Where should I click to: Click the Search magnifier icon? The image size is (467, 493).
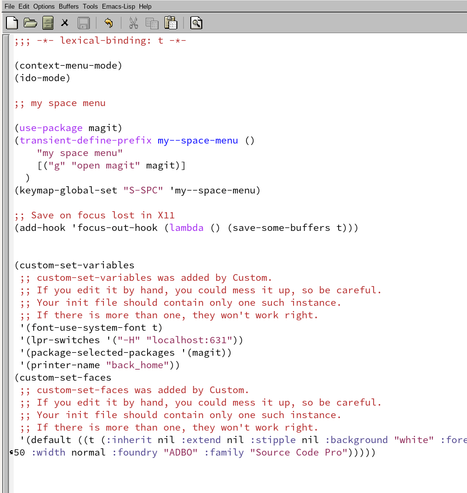[196, 23]
